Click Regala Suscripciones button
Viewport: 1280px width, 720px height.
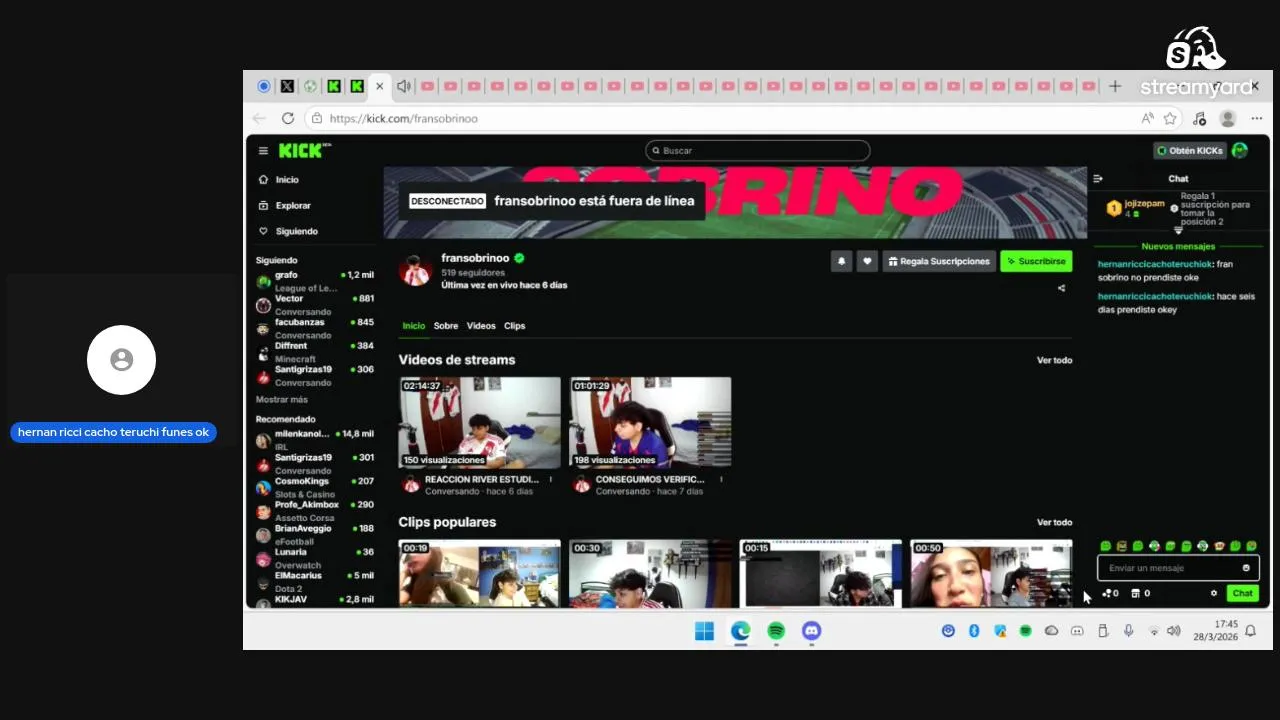tap(939, 261)
